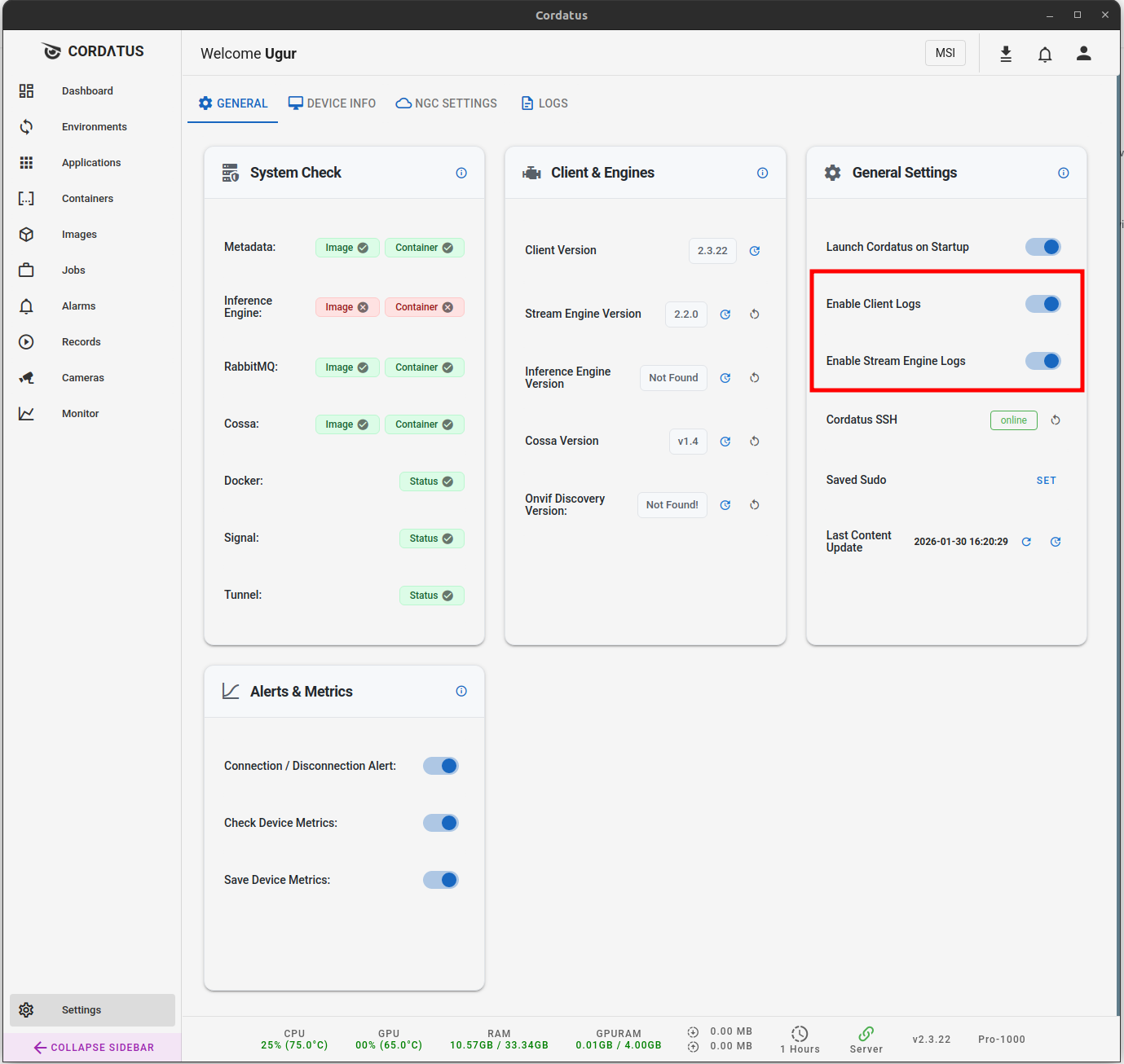Click restart icon next to Cordatus SSH
The height and width of the screenshot is (1064, 1124).
click(1056, 420)
